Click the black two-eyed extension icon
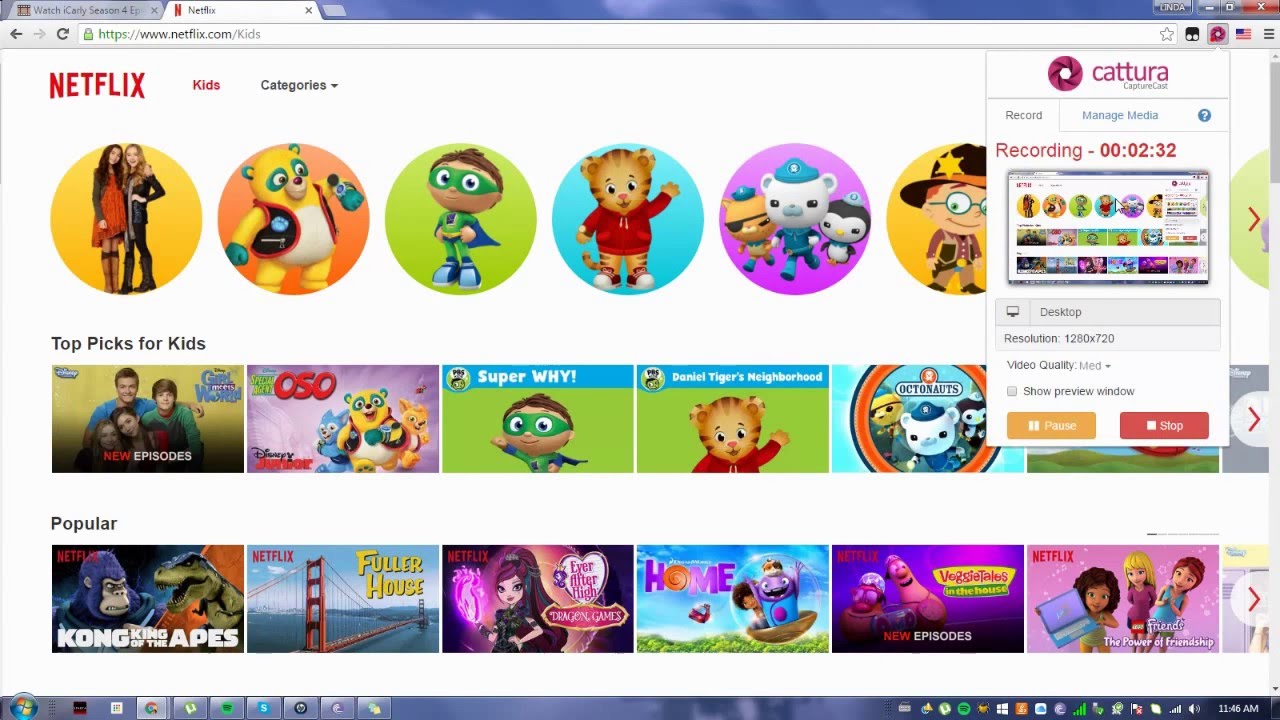1280x720 pixels. (x=1192, y=34)
